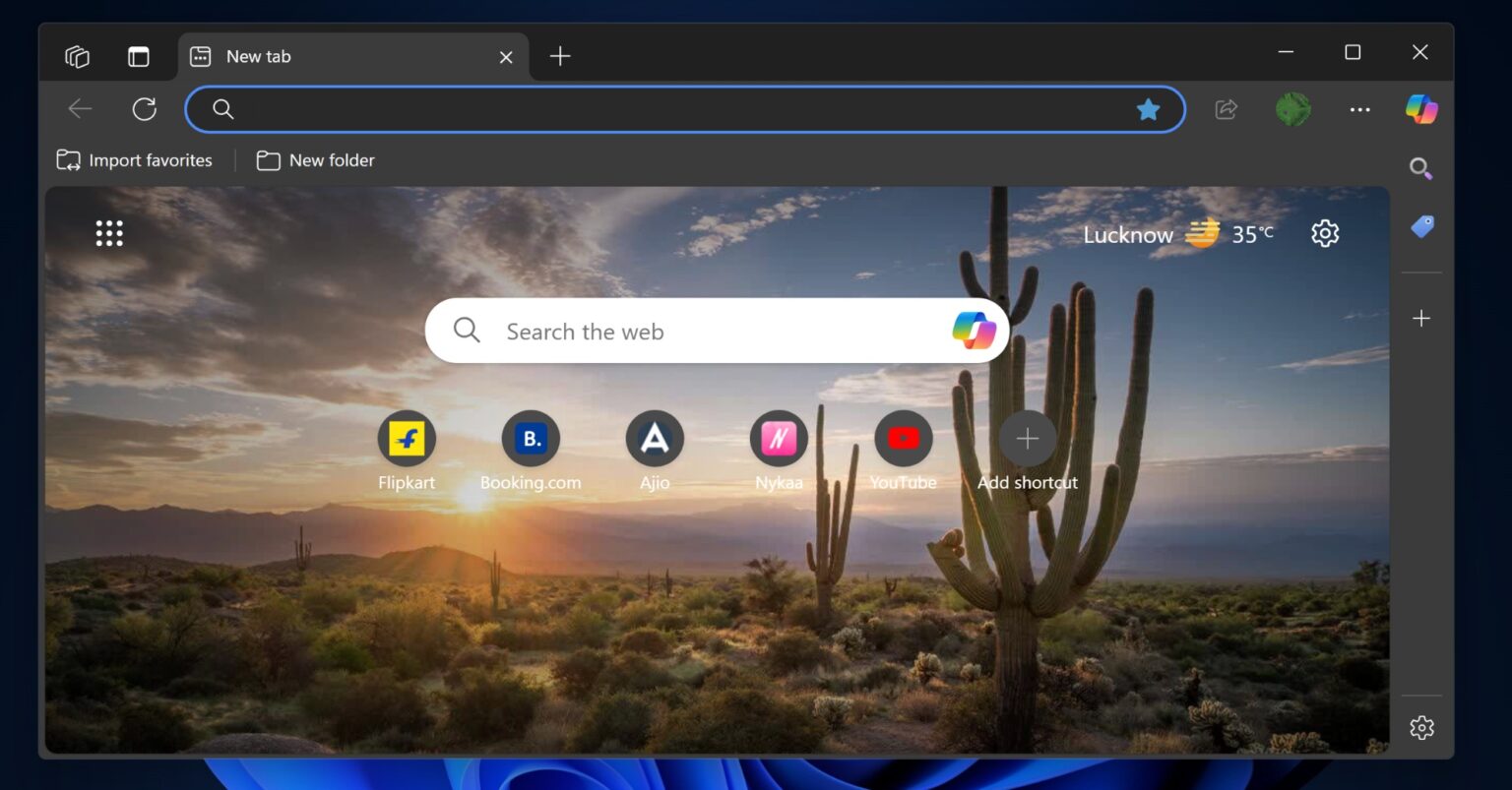Viewport: 1512px width, 790px height.
Task: Customize the sidebar with the plus icon
Action: tap(1420, 317)
